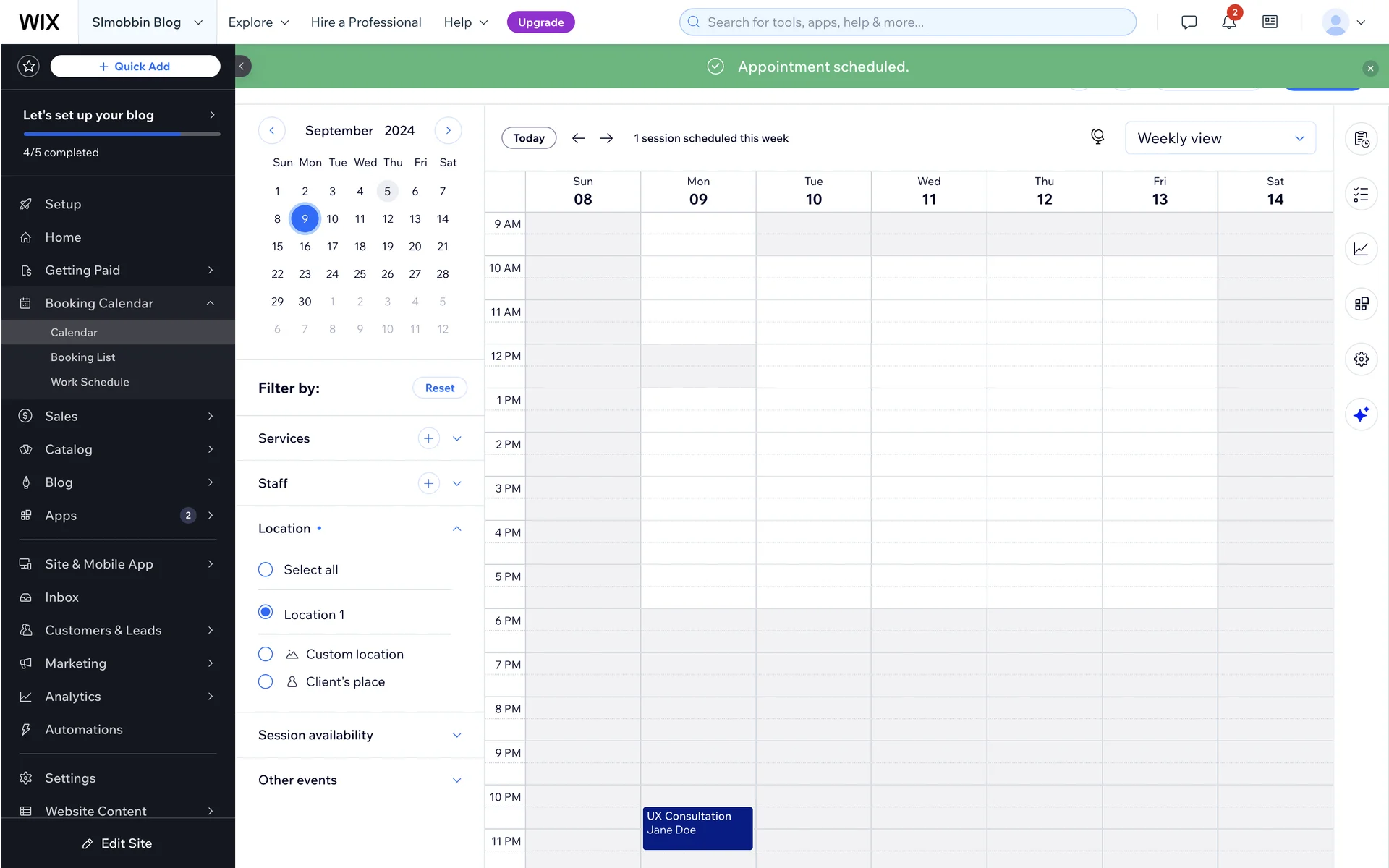The image size is (1389, 868).
Task: Click the AI assistant sparkle icon
Action: pos(1361,414)
